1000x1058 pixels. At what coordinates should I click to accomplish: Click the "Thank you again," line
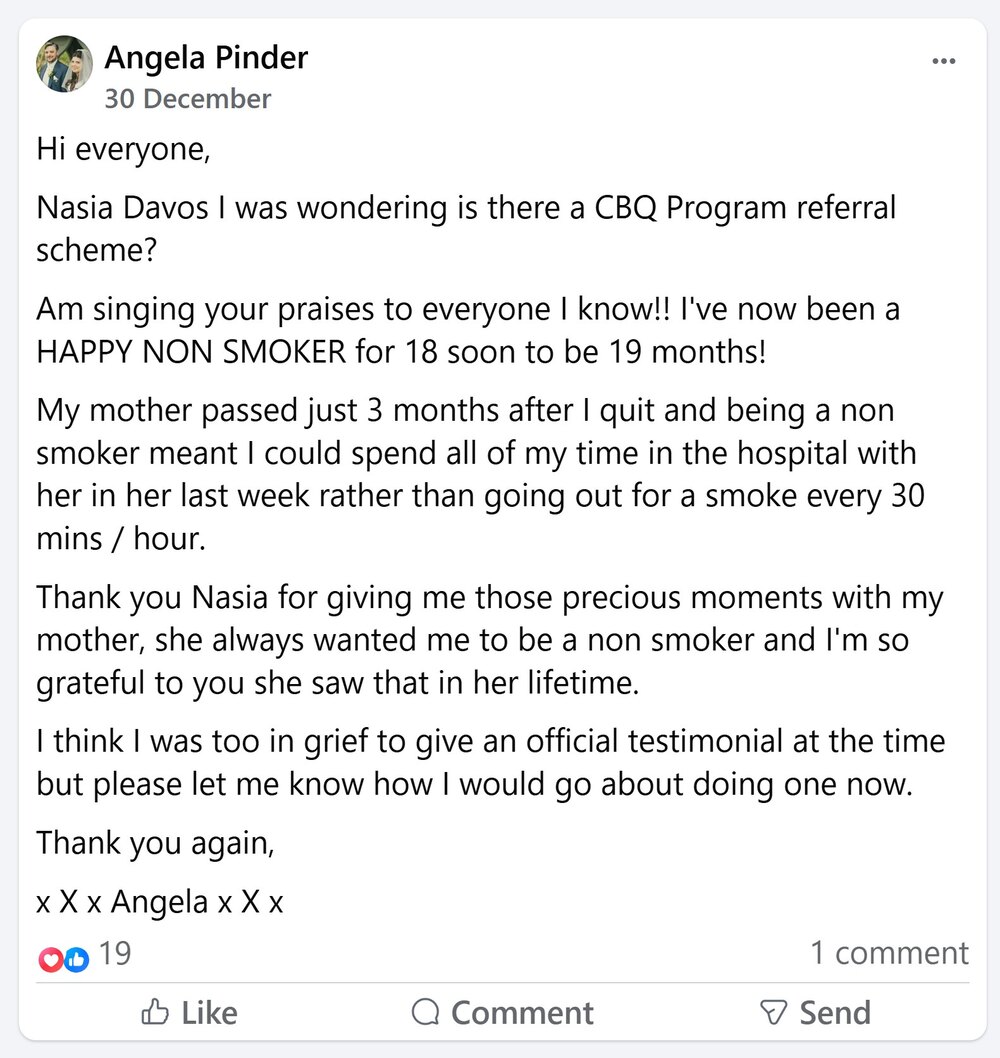click(x=155, y=843)
